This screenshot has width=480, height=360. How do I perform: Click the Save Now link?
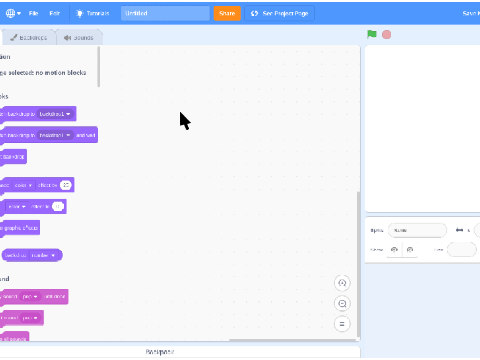tap(471, 13)
